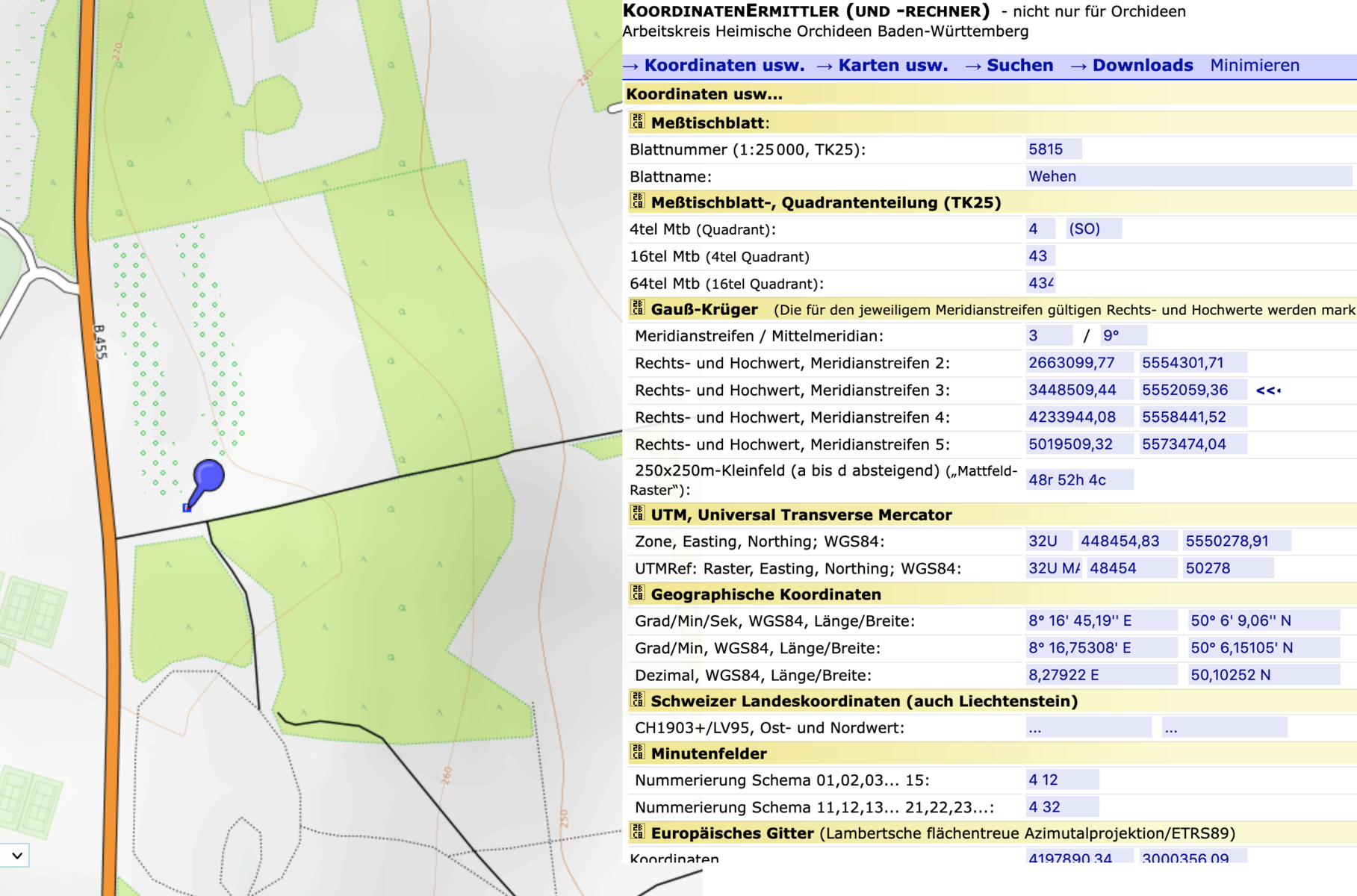Click the Gauß-Krüger section icon

pos(637,308)
